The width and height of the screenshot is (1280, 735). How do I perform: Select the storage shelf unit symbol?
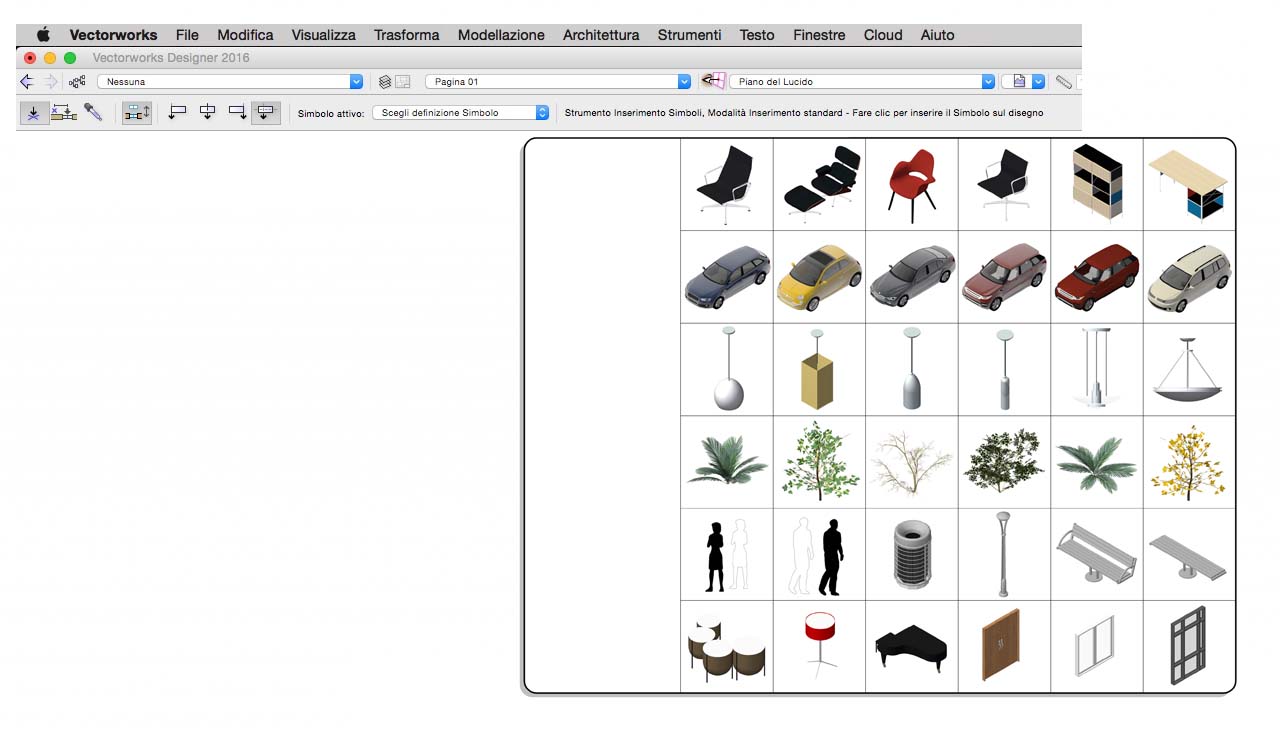(x=1096, y=184)
